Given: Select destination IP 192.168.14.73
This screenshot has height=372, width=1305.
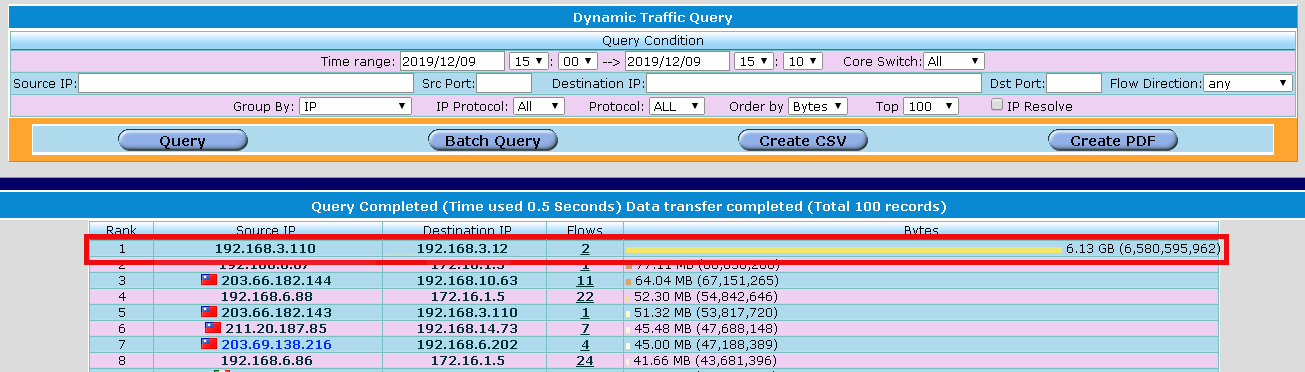Looking at the screenshot, I should point(467,328).
